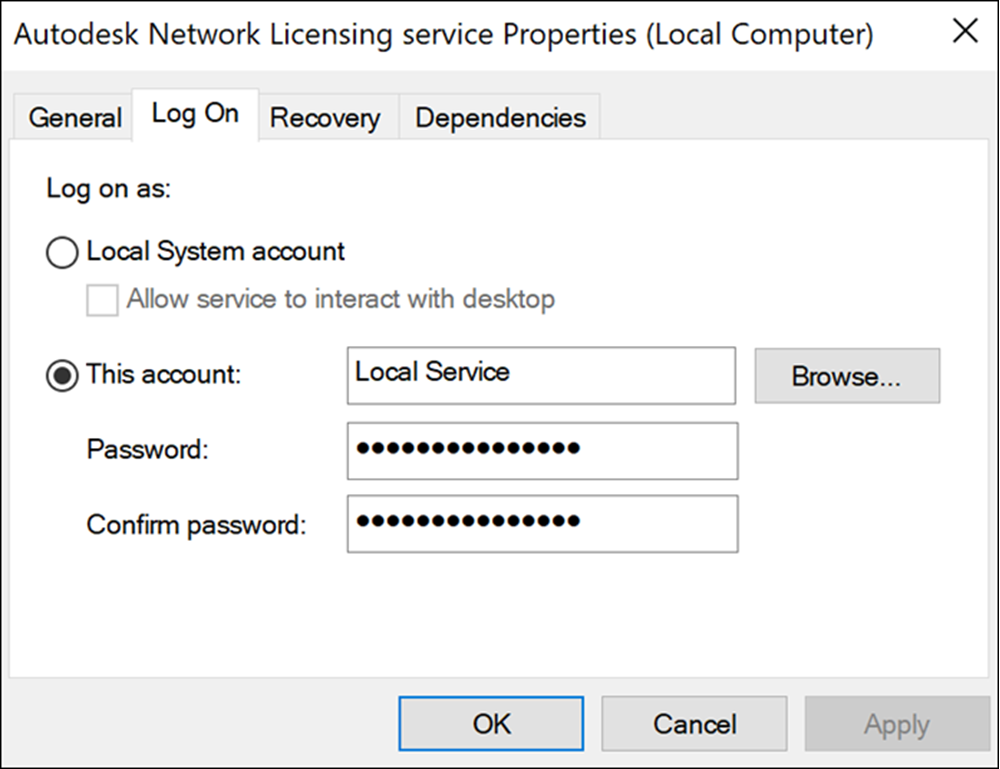Close the service Properties dialog window
This screenshot has width=1000, height=769.
coord(964,32)
